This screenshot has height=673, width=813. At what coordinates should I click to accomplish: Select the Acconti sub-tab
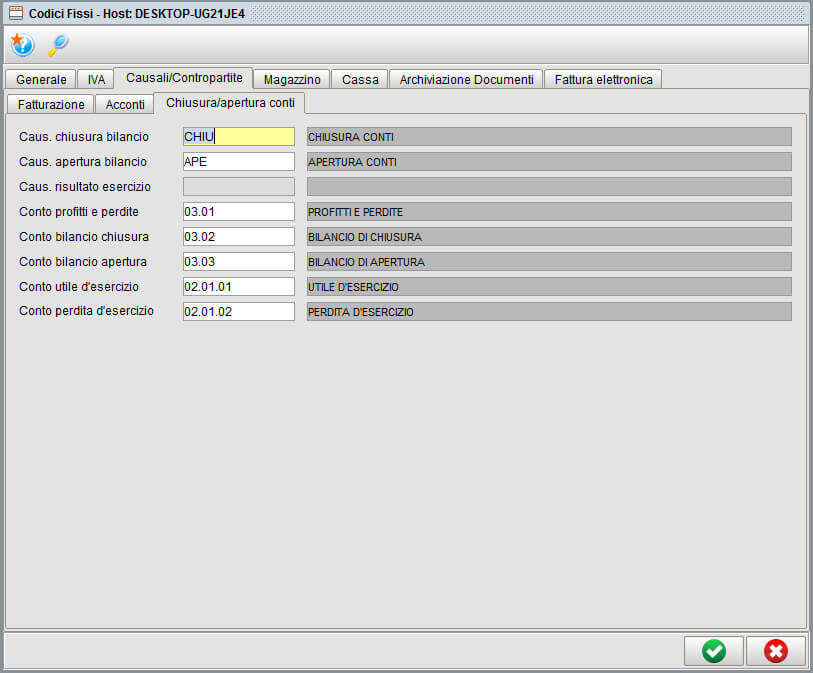coord(125,104)
